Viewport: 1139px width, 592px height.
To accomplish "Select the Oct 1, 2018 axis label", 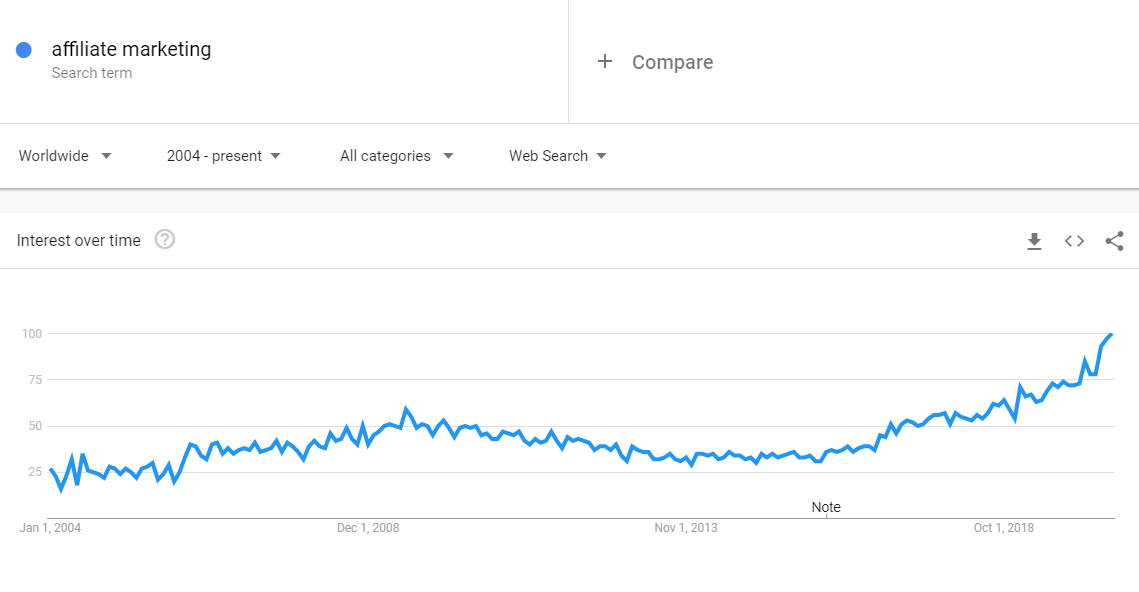I will pyautogui.click(x=1004, y=528).
